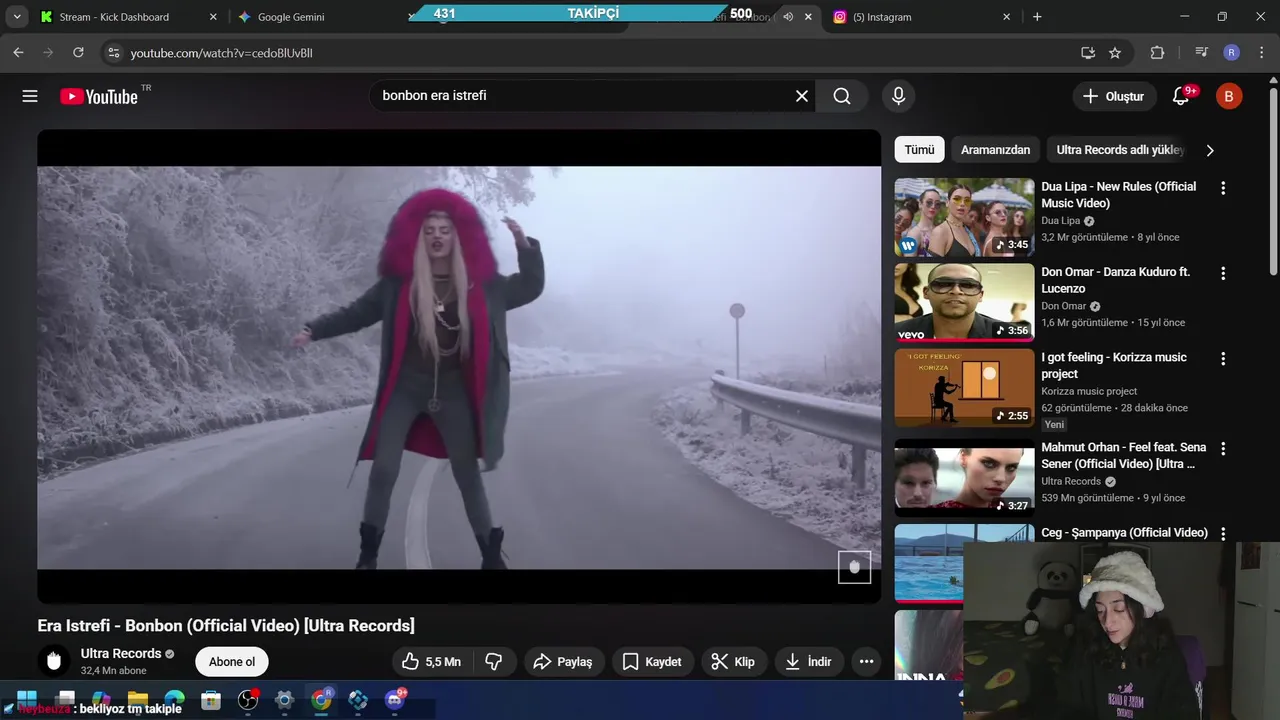Open options for Don Omar Danza Kuduro video

[1222, 273]
